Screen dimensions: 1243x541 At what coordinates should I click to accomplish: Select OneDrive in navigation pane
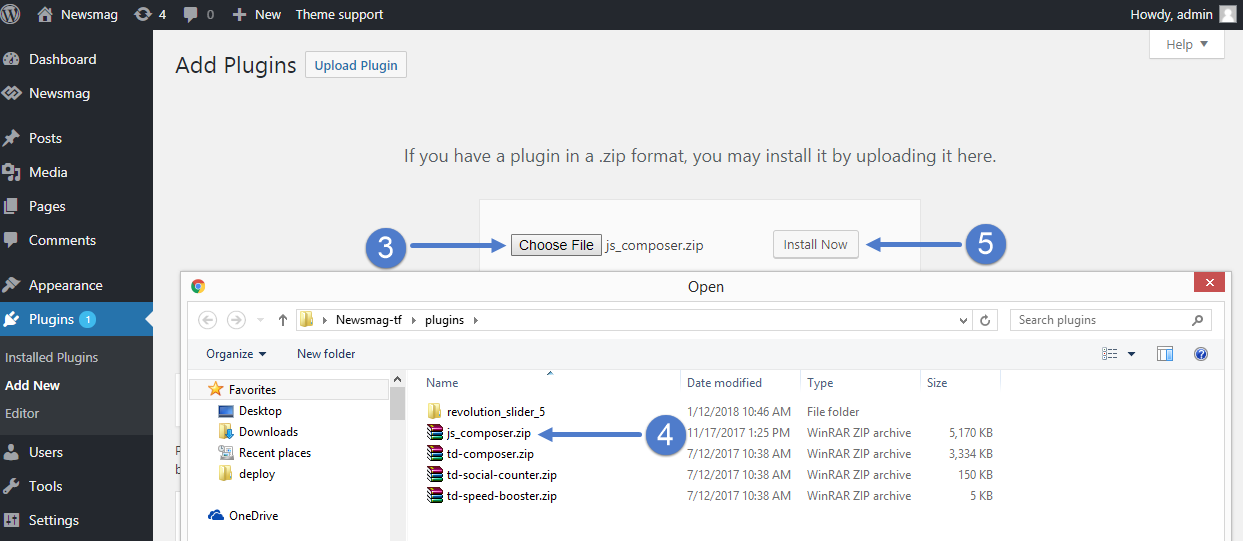(x=253, y=516)
